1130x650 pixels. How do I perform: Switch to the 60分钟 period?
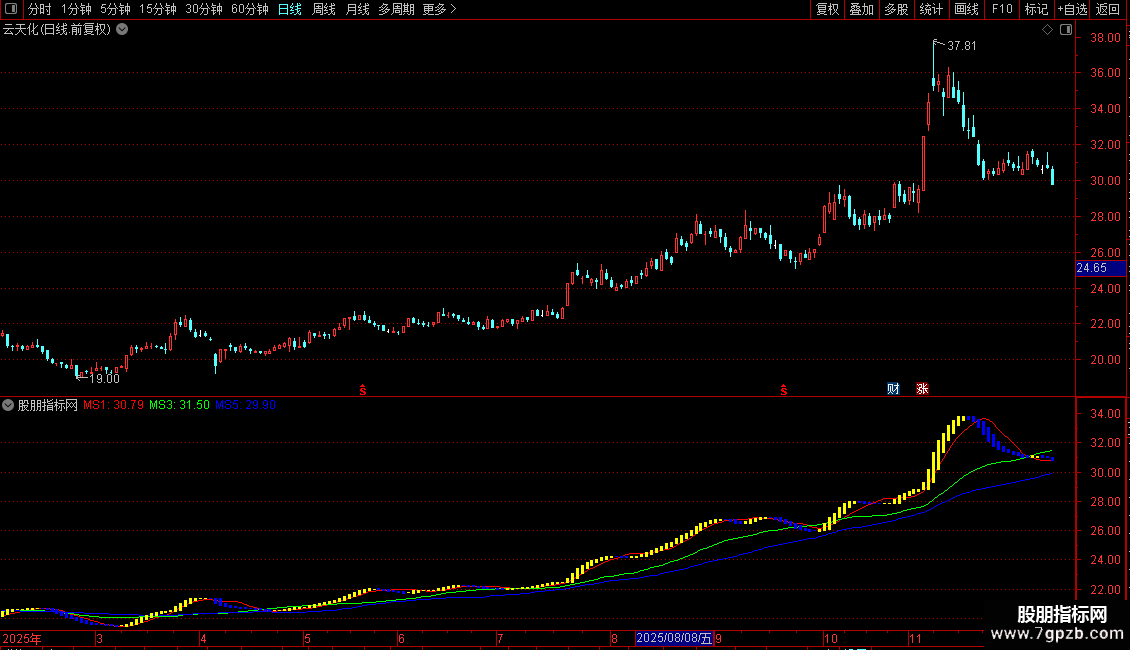pyautogui.click(x=250, y=9)
